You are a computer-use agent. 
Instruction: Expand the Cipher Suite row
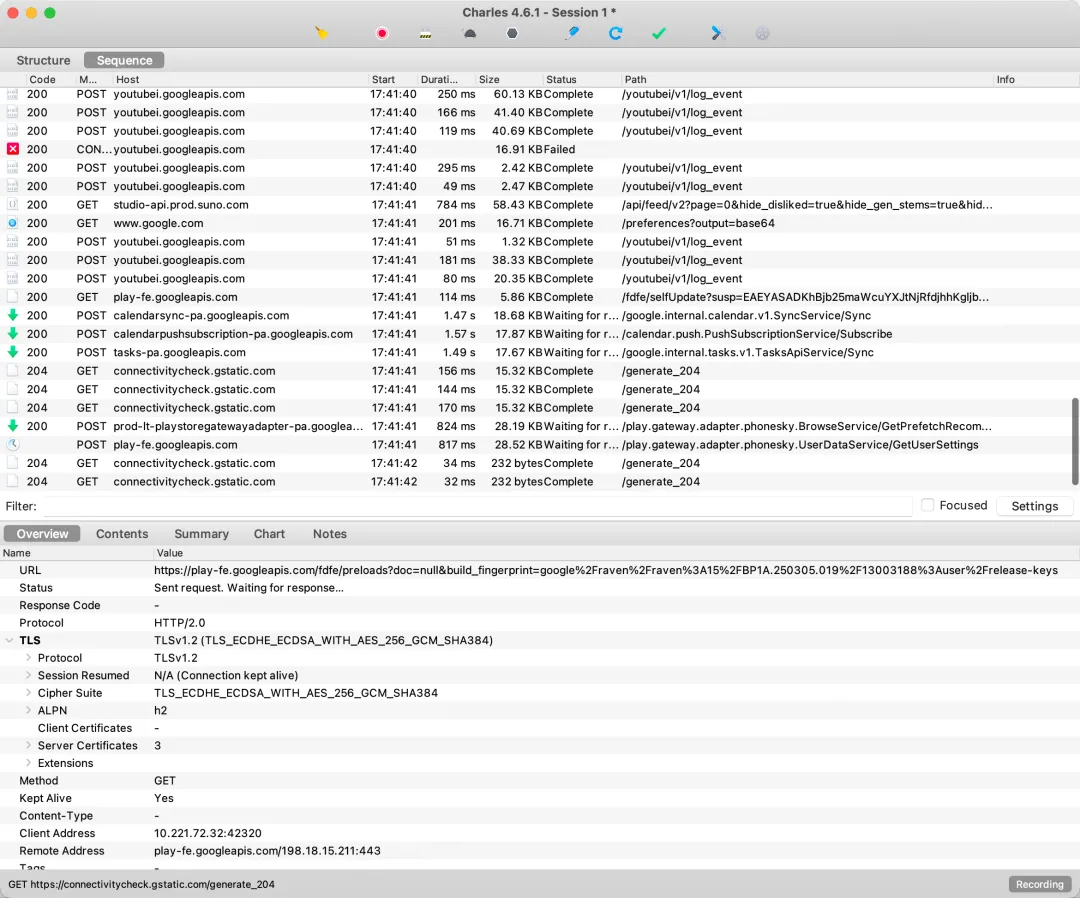(x=28, y=693)
